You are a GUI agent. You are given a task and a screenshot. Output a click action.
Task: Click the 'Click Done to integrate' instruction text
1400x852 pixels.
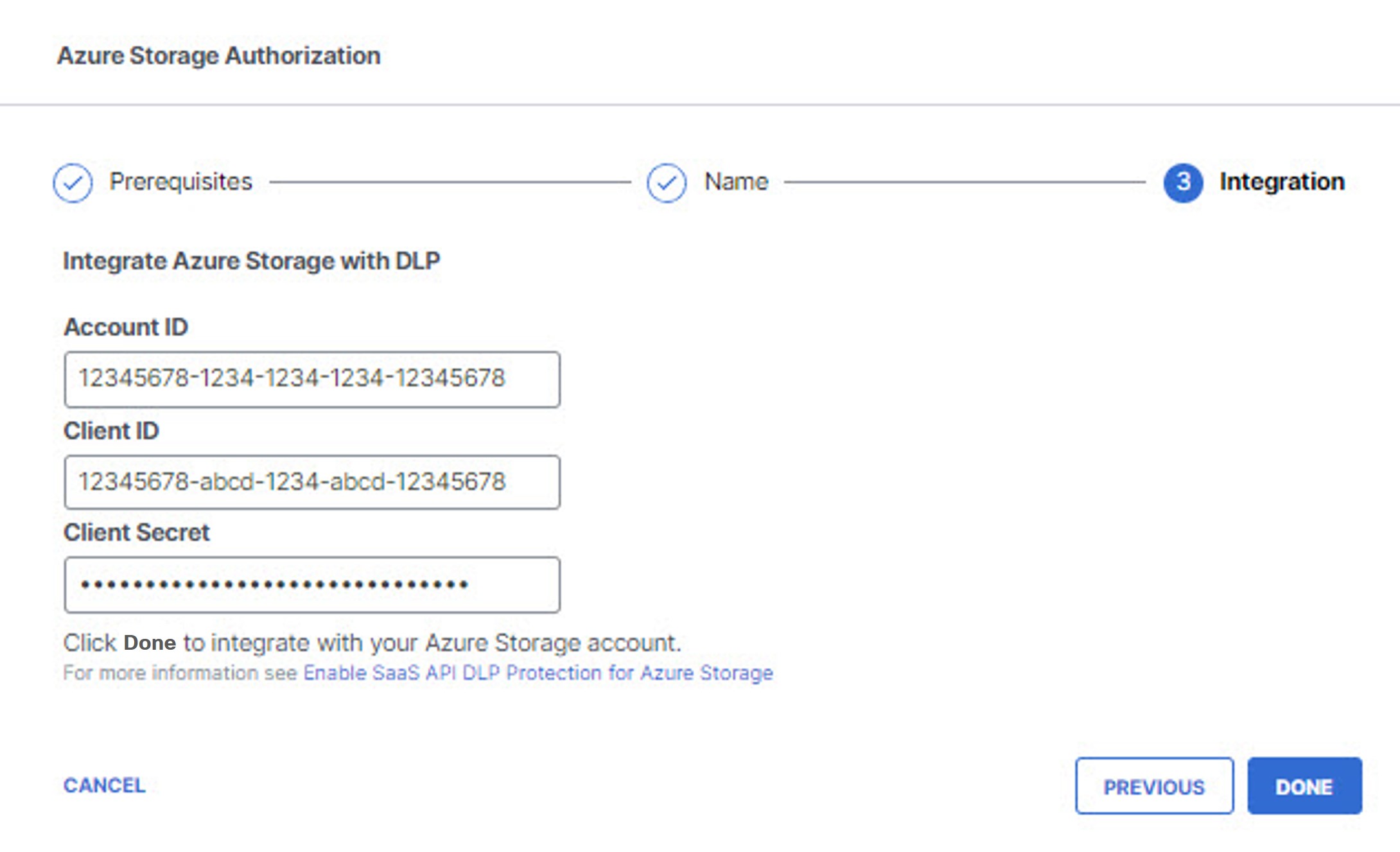coord(372,643)
